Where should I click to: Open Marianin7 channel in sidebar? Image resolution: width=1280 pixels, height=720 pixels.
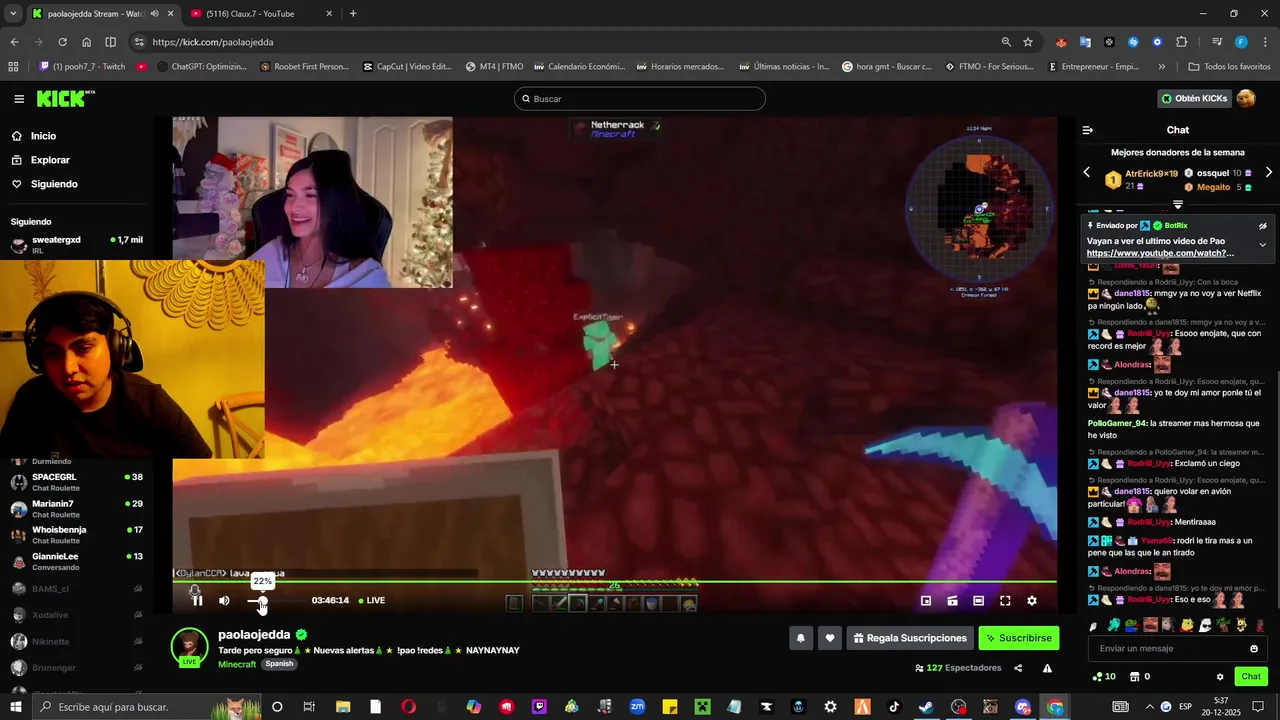pyautogui.click(x=77, y=508)
